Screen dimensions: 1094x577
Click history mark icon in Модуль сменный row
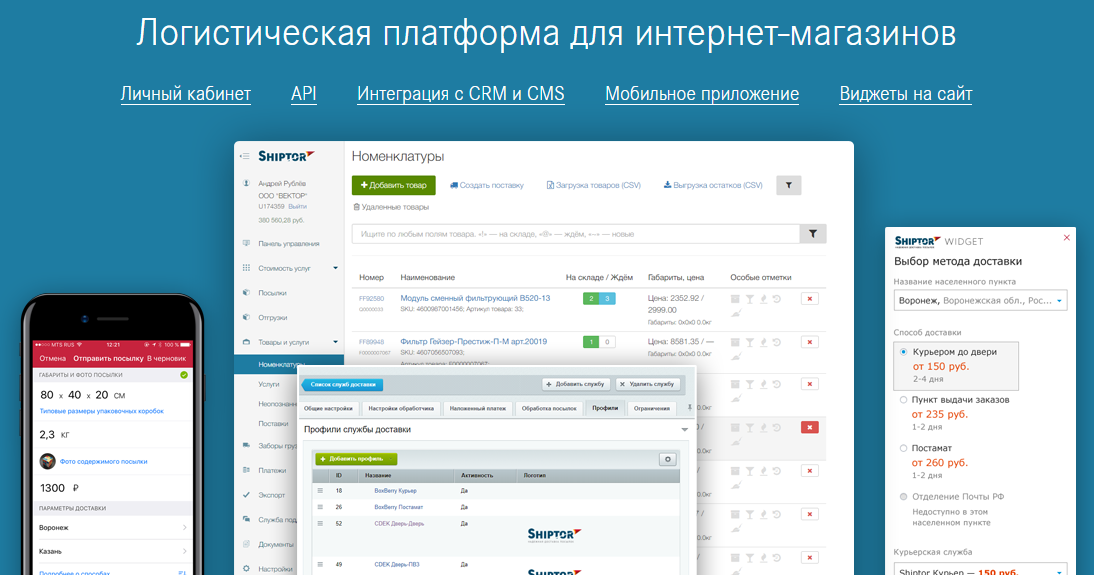(777, 299)
